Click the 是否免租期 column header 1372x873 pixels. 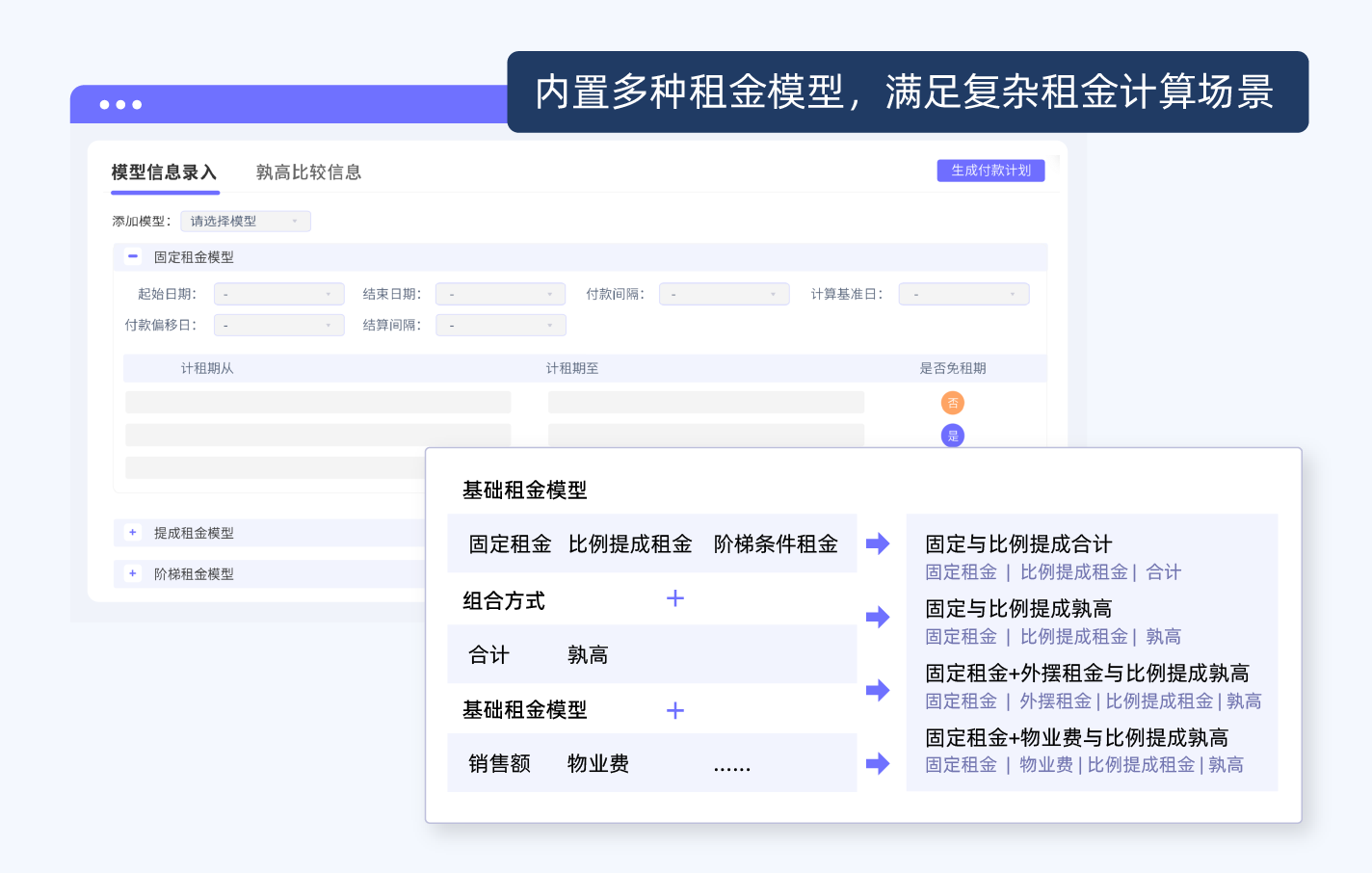(x=953, y=368)
